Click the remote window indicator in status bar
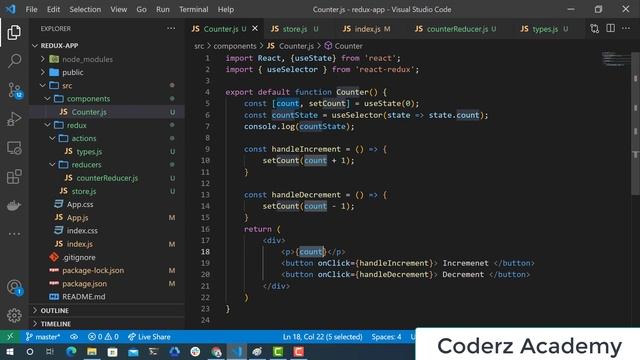640x360 pixels. coord(10,337)
